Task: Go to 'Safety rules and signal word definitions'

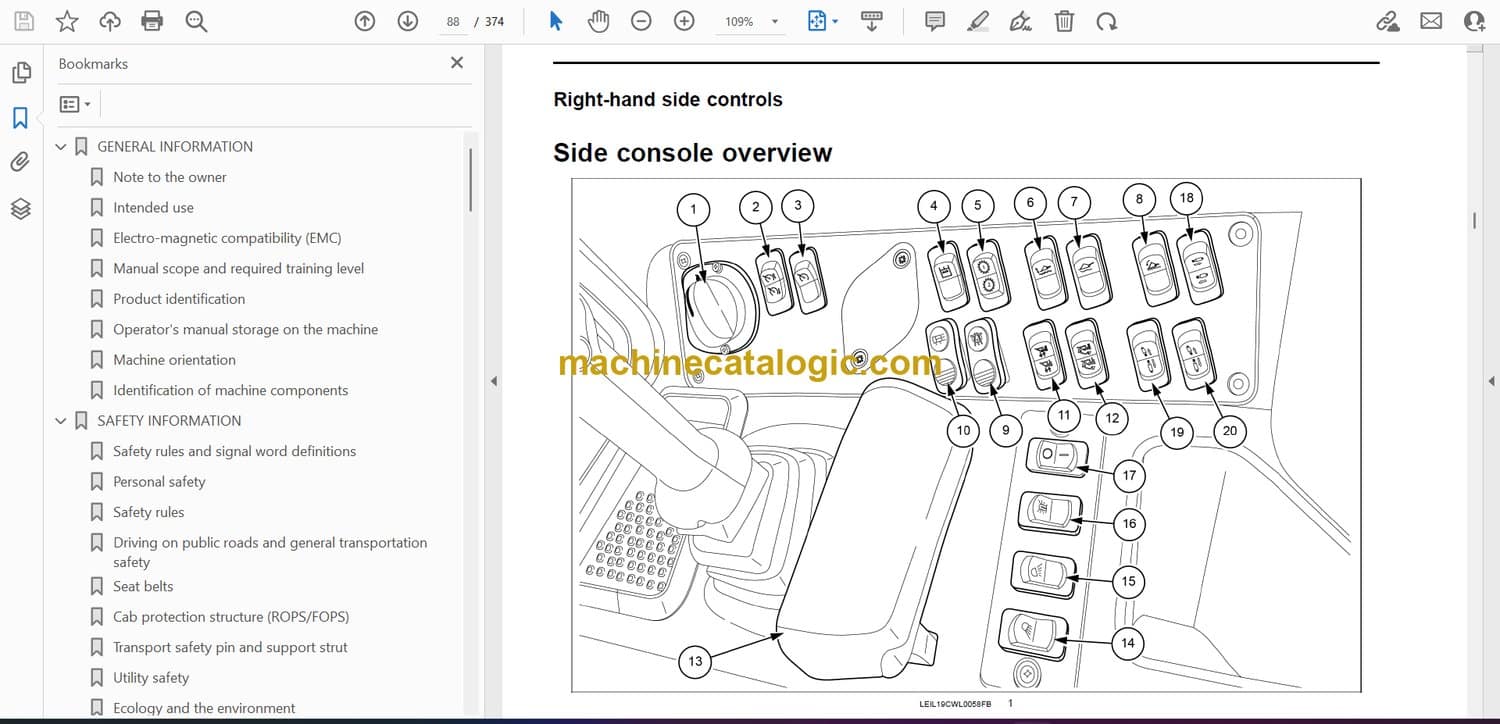Action: [x=234, y=451]
